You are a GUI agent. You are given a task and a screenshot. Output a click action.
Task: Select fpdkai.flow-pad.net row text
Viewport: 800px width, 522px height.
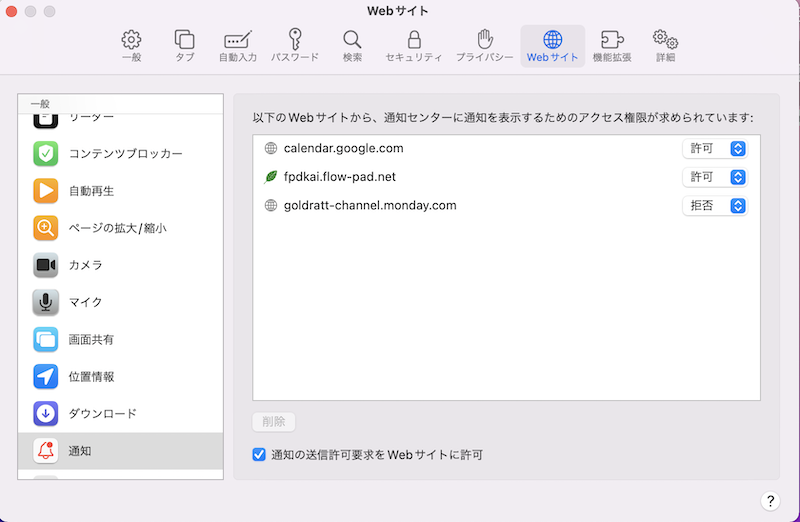coord(340,177)
